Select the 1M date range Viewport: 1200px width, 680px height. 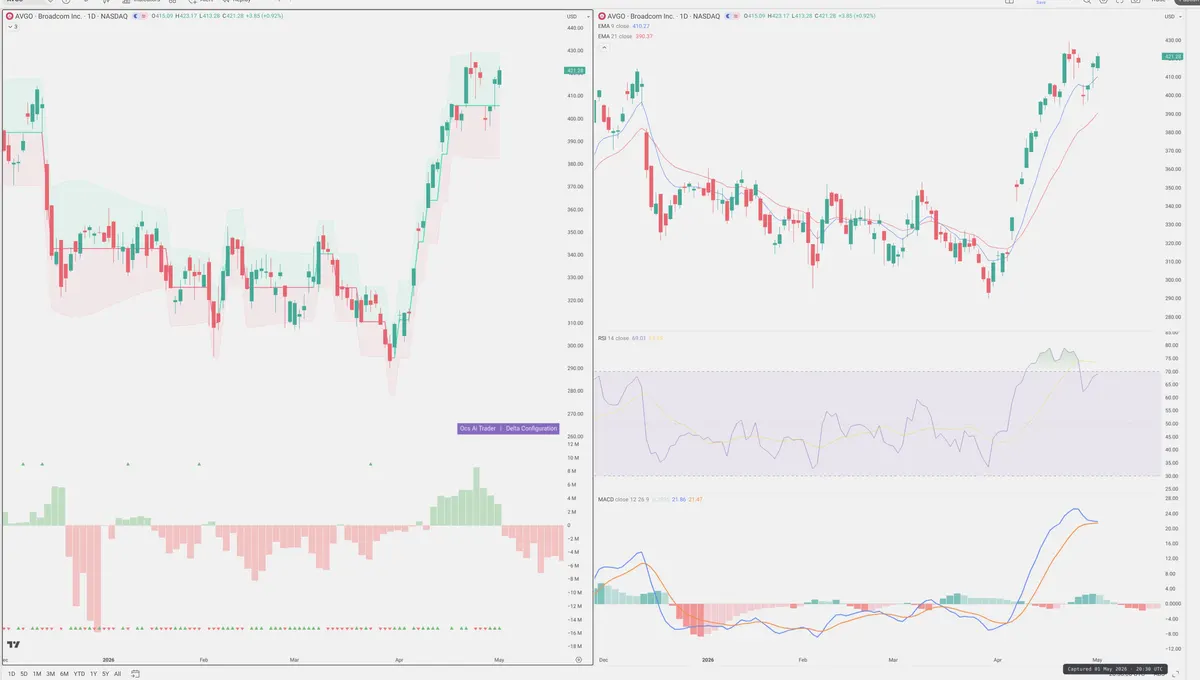37,674
